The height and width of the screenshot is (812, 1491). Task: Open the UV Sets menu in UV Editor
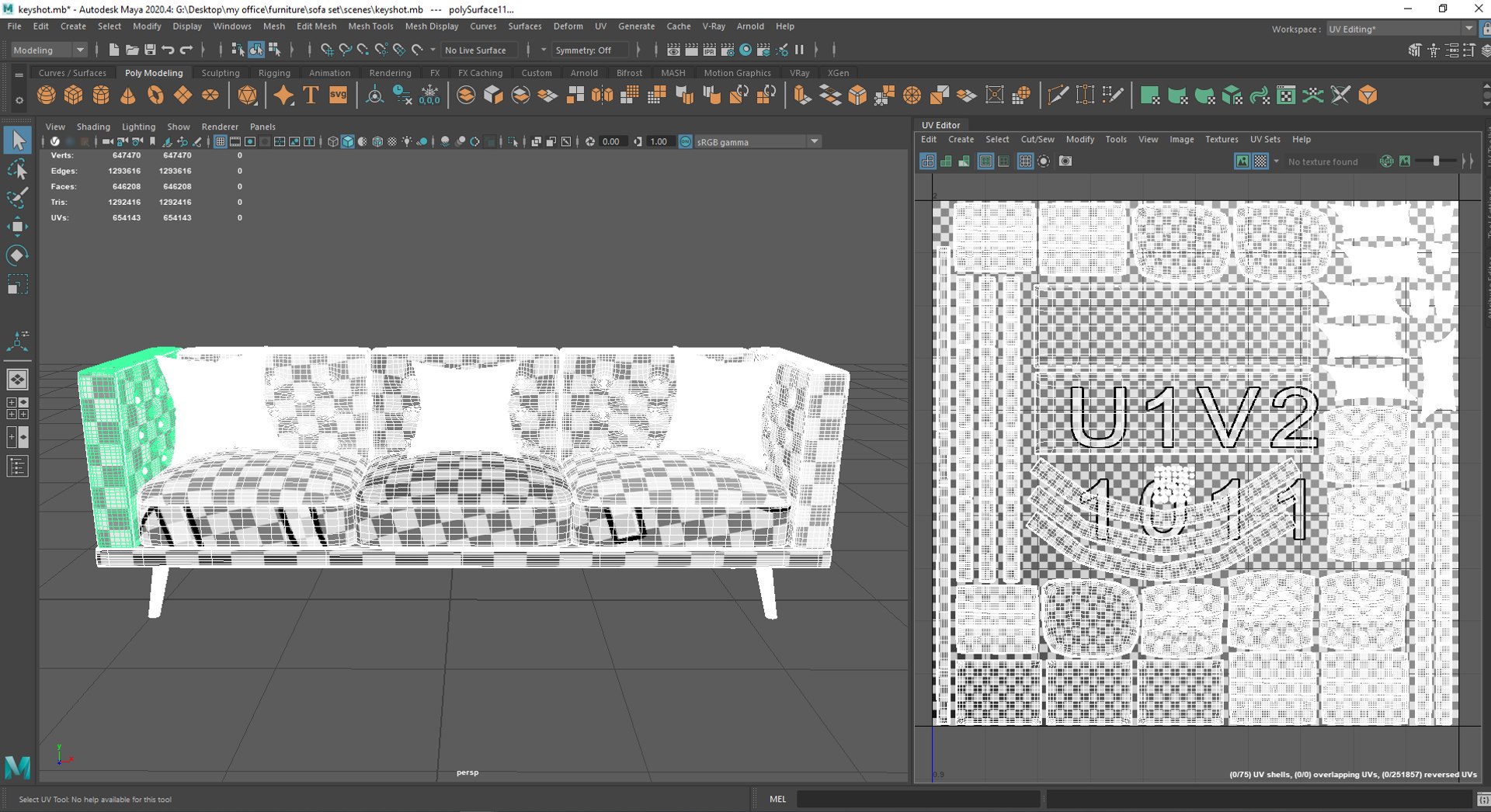(1265, 140)
